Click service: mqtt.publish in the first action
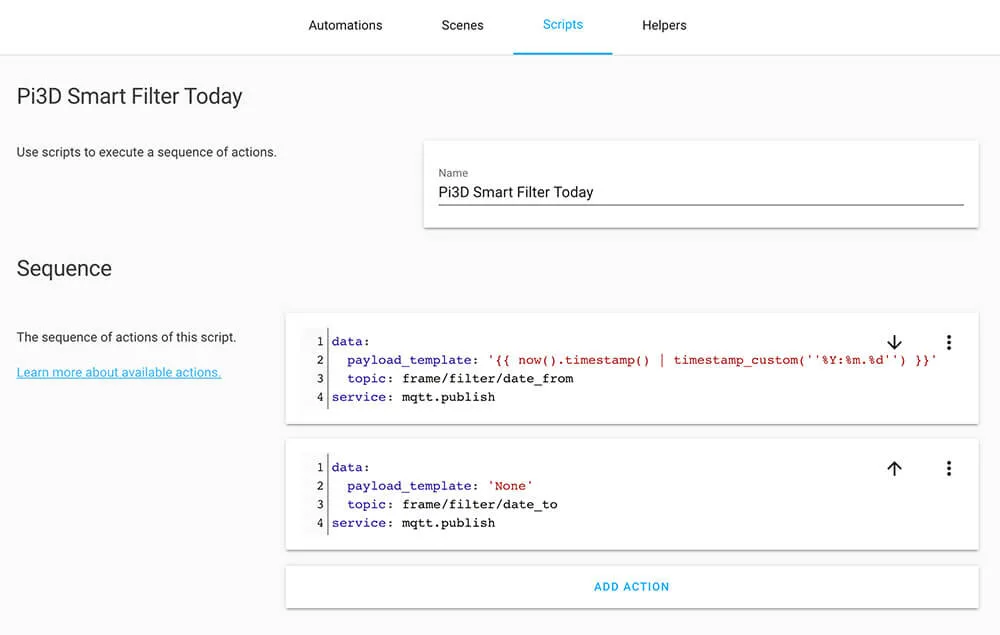 (413, 397)
